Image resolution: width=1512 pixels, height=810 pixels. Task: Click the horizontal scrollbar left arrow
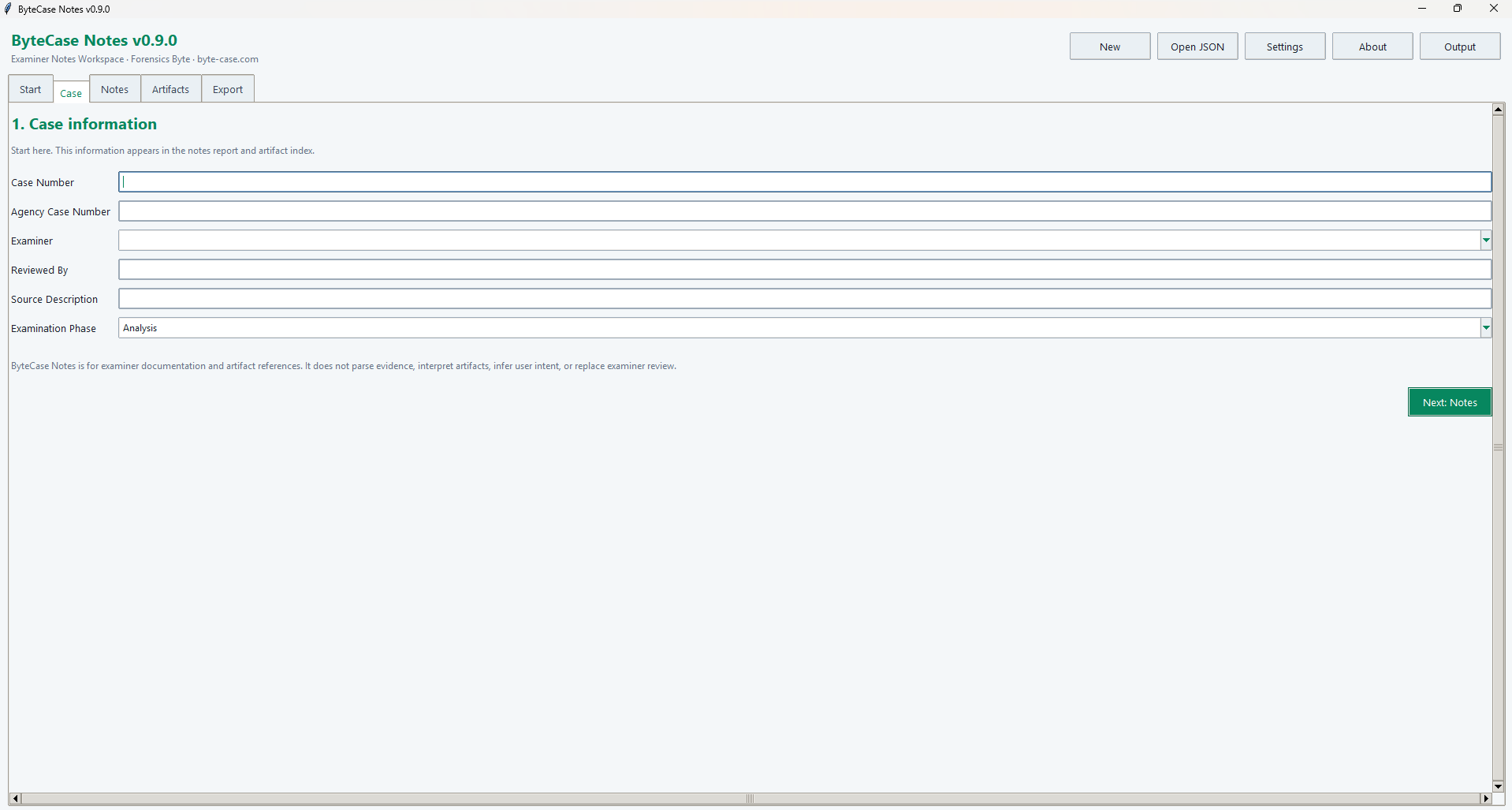[15, 799]
